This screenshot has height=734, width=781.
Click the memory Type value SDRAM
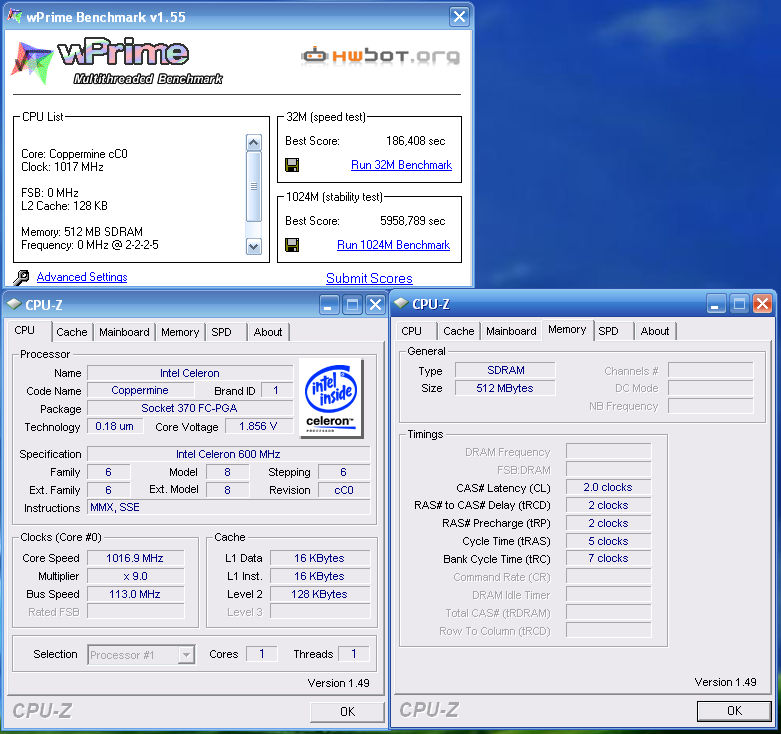(505, 370)
